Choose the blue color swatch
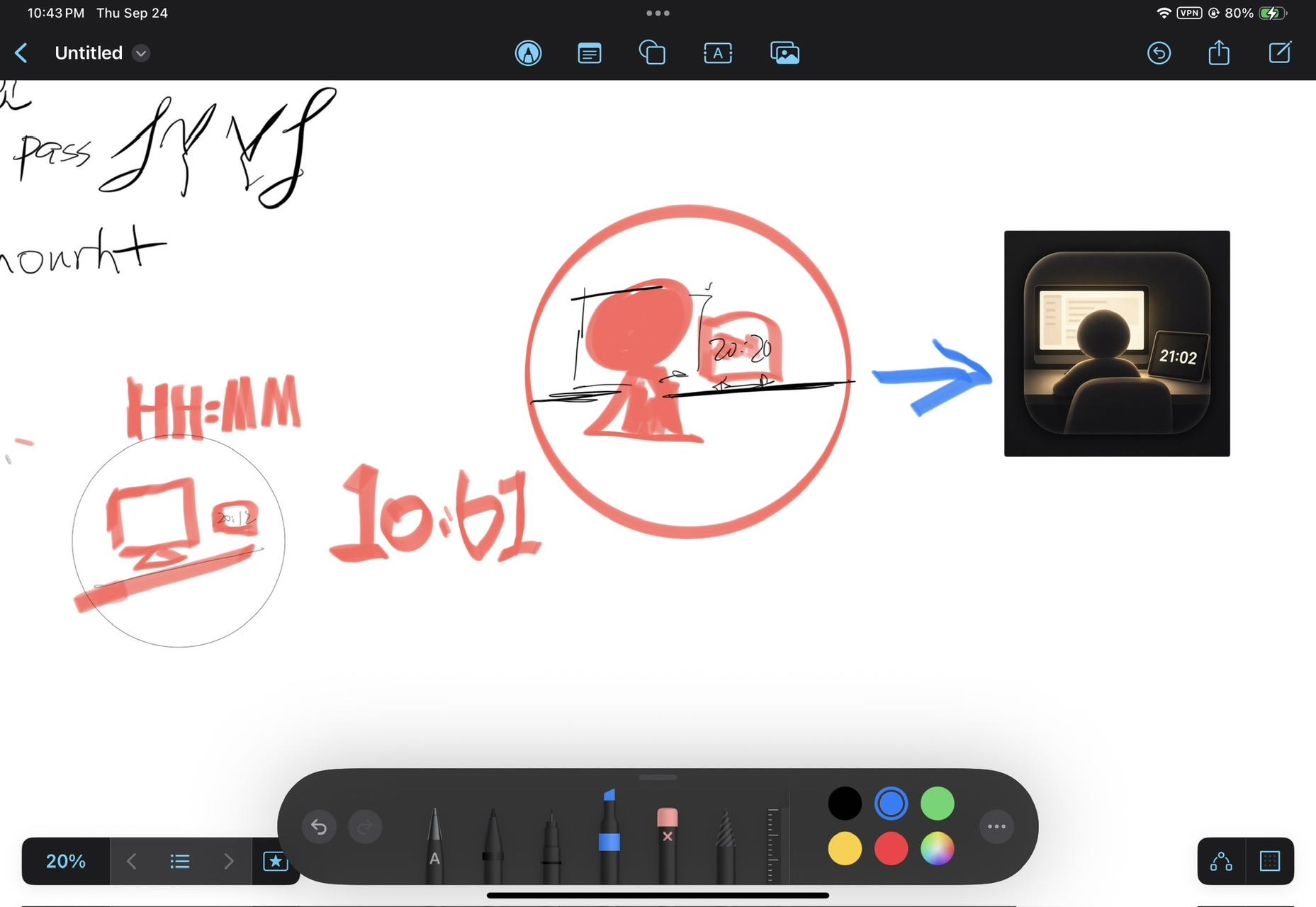This screenshot has width=1316, height=907. [x=891, y=804]
